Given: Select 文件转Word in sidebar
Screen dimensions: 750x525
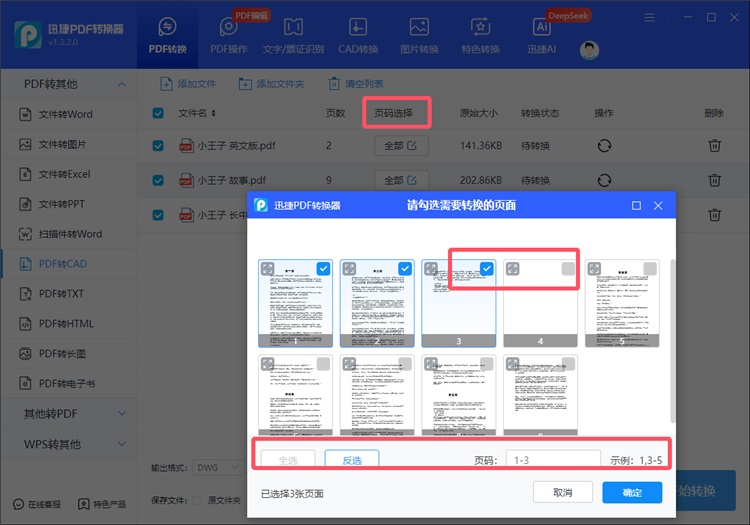Looking at the screenshot, I should coord(69,114).
